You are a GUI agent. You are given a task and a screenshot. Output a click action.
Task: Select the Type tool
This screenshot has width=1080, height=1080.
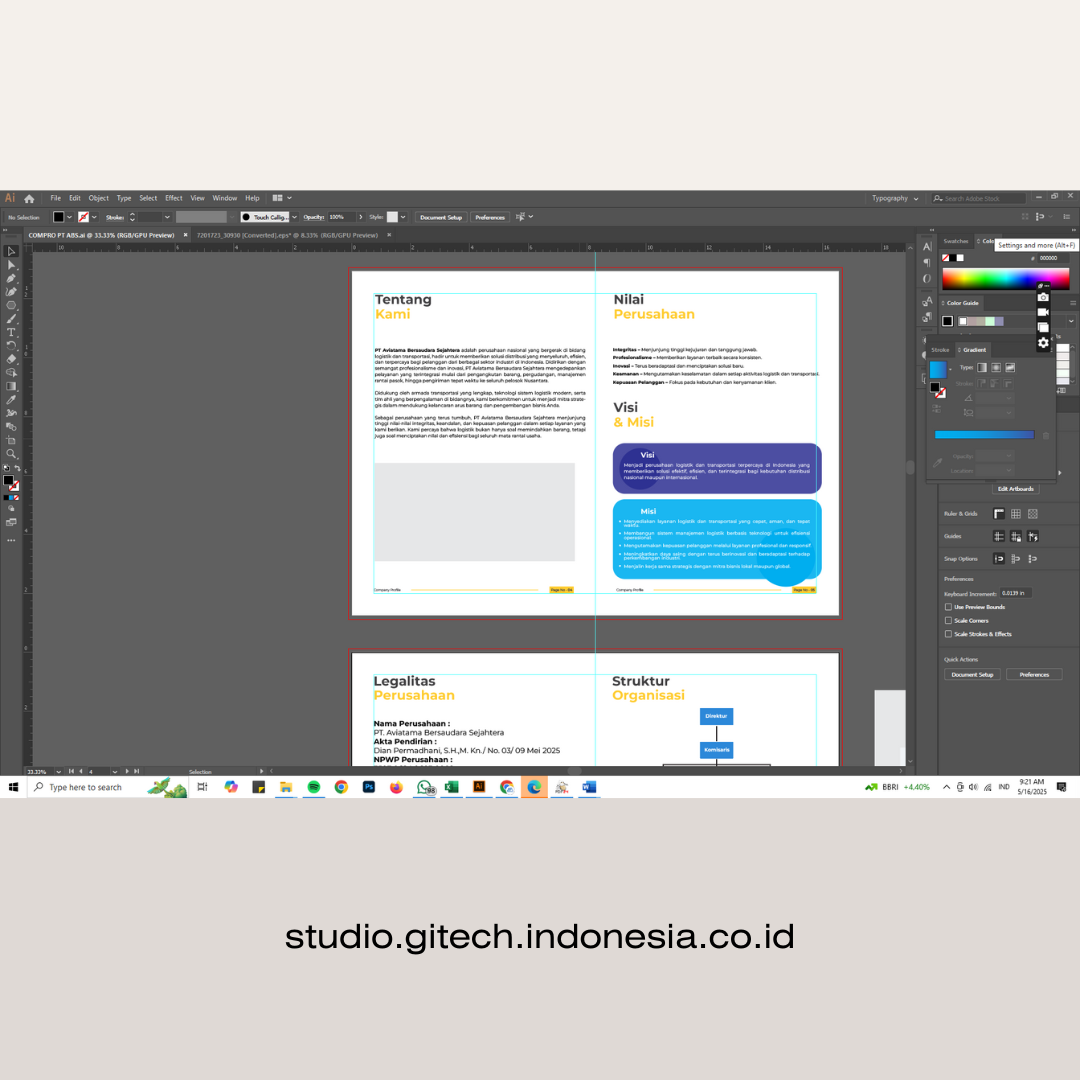[x=11, y=332]
